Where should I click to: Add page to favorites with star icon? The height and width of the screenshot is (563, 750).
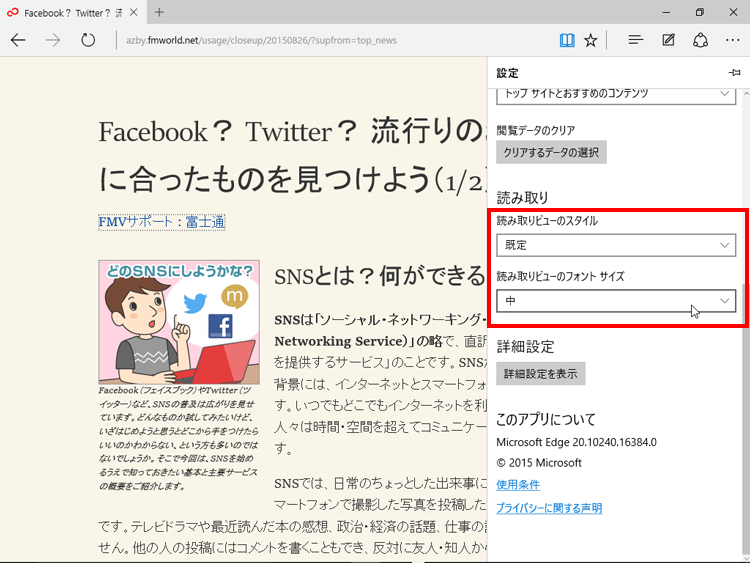tap(591, 40)
